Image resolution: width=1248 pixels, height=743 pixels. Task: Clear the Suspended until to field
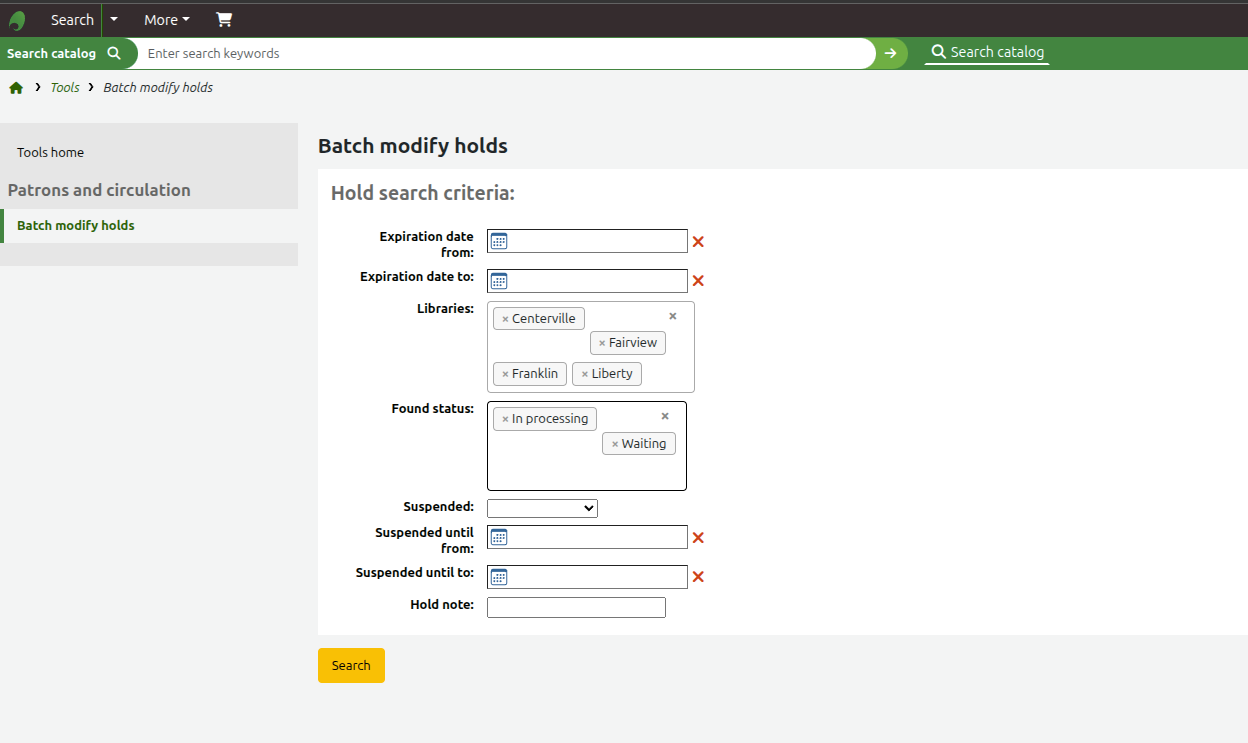(698, 577)
